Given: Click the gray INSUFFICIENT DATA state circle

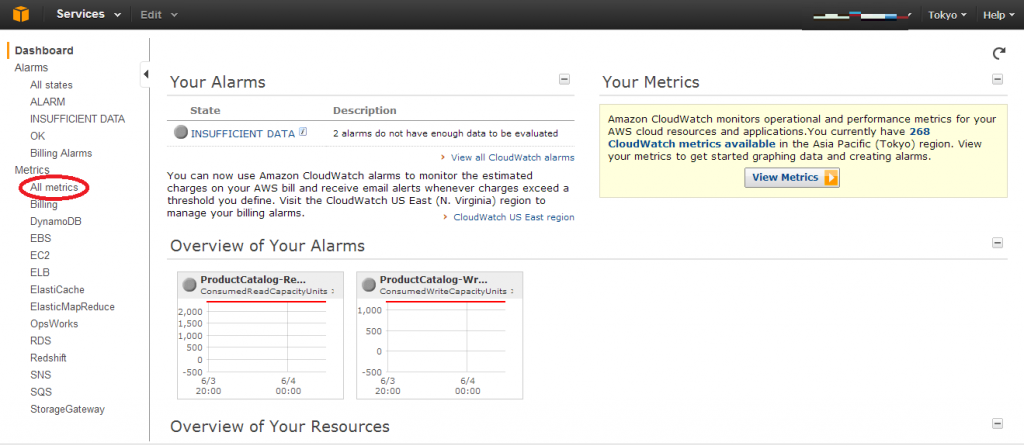Looking at the screenshot, I should tap(181, 133).
